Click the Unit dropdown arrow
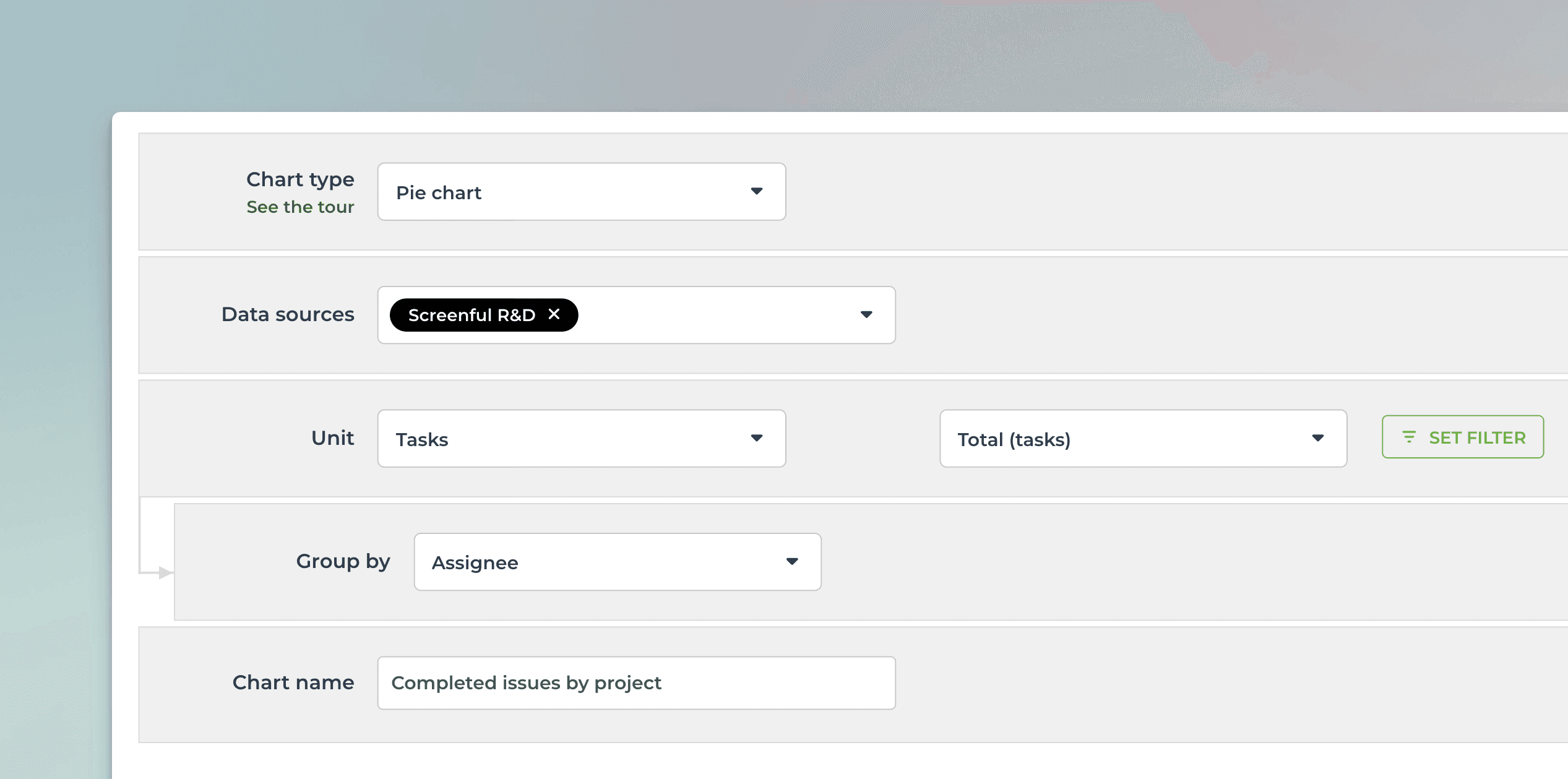1568x779 pixels. [x=757, y=438]
